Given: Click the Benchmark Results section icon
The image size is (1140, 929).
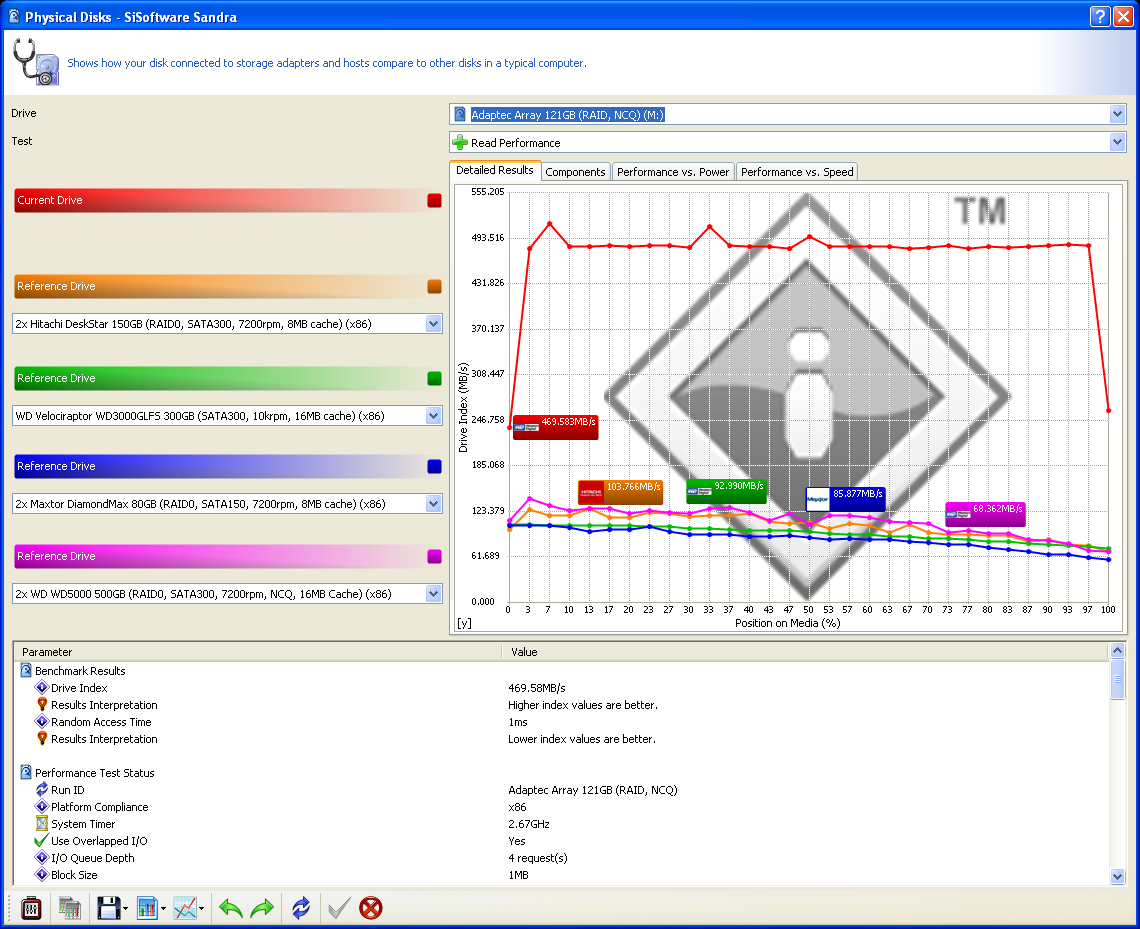Looking at the screenshot, I should [x=26, y=670].
